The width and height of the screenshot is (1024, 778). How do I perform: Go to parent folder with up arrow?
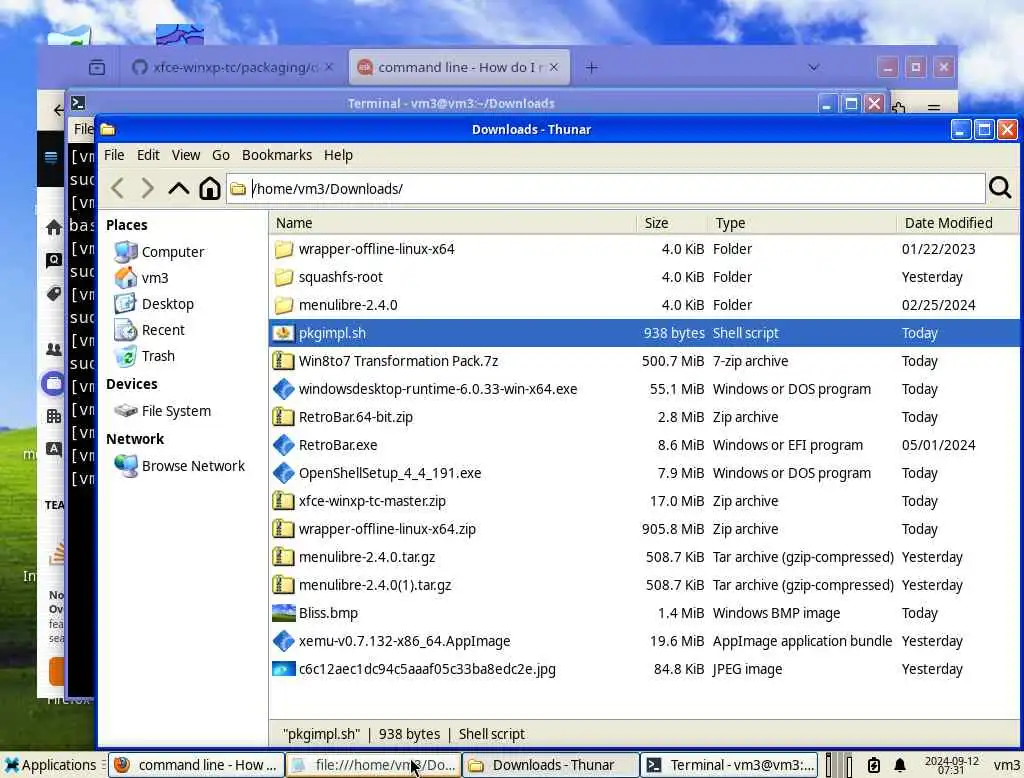[x=178, y=189]
